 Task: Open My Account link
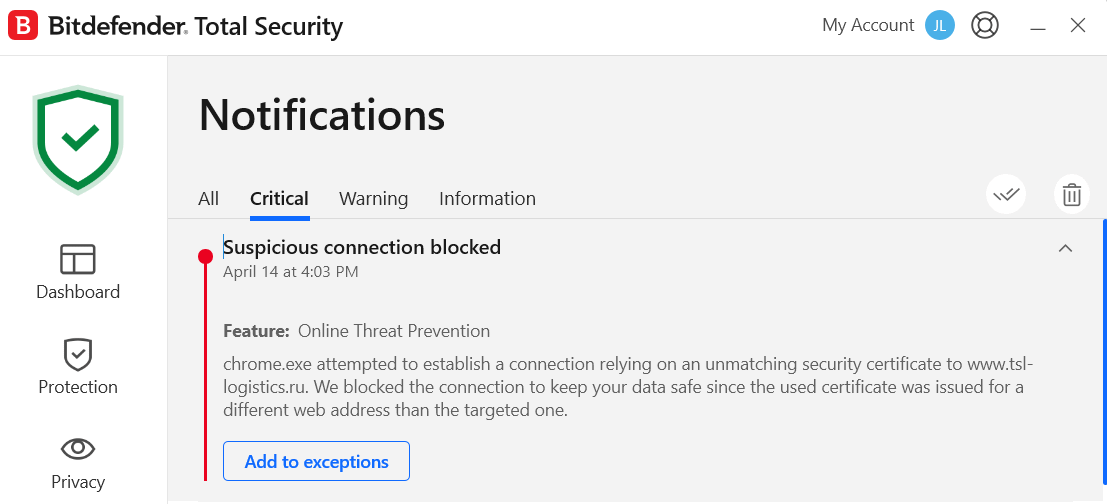coord(868,25)
